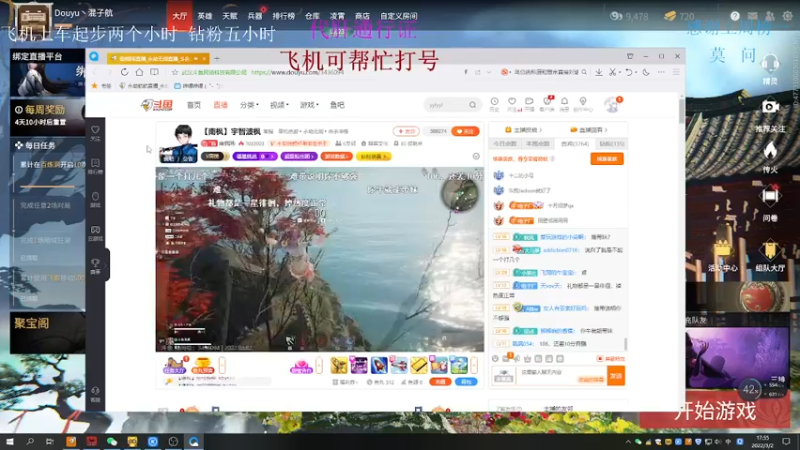Reload the Douyu page in the browser

coord(124,72)
